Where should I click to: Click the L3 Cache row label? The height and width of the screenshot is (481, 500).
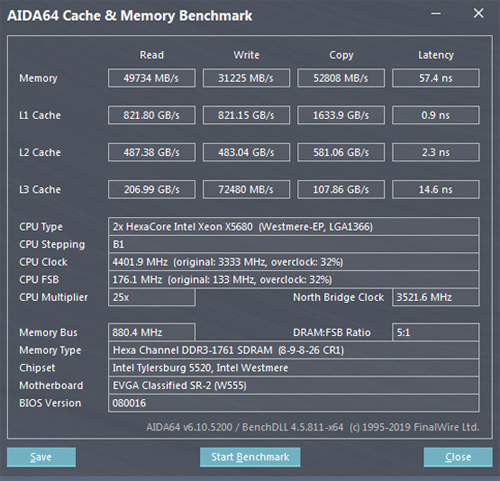40,189
